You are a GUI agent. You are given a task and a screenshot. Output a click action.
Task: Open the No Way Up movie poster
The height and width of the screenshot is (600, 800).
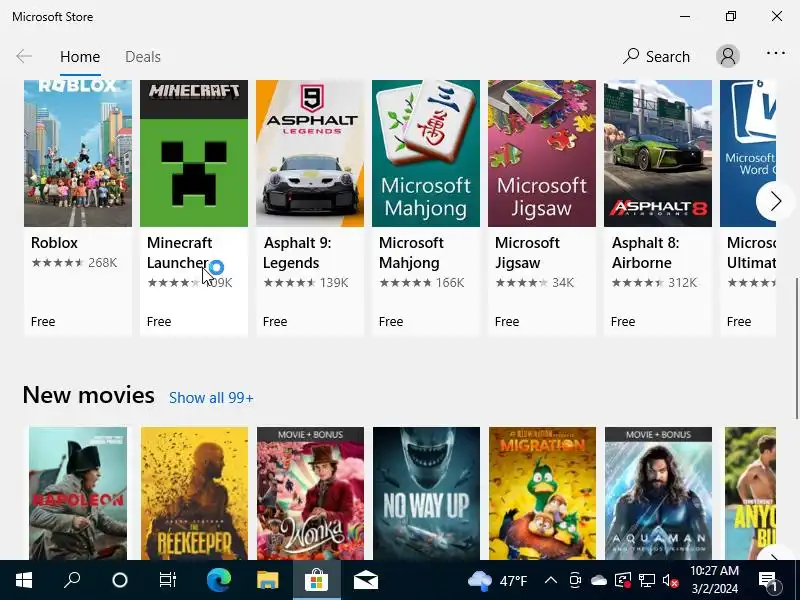(427, 493)
